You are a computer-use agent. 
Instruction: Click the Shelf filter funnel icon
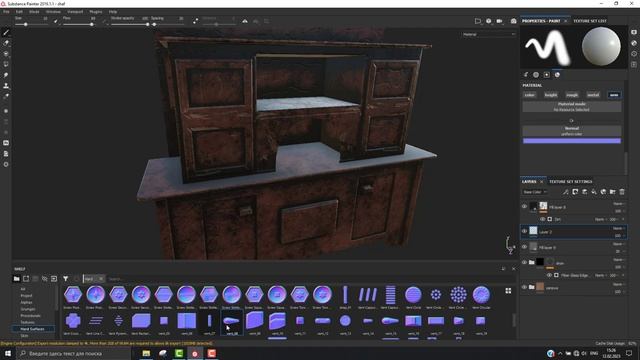(x=65, y=279)
